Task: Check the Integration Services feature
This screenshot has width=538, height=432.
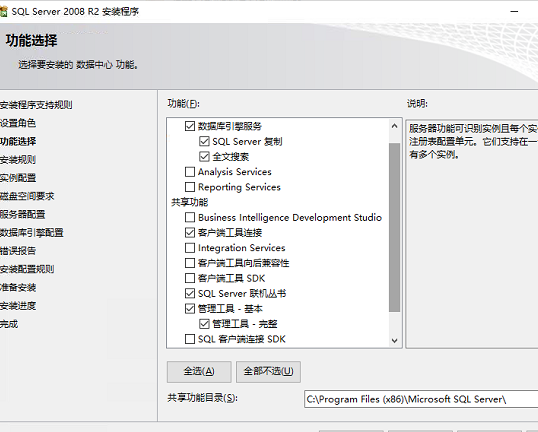Action: [x=190, y=248]
